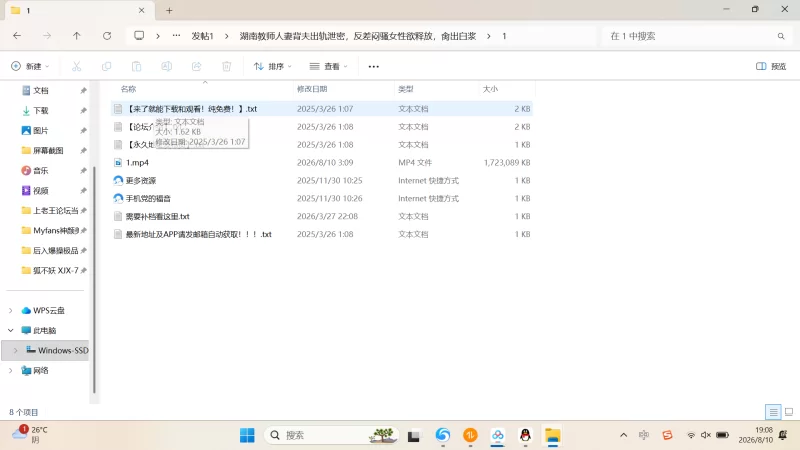
Task: Show hidden tray icons chevron
Action: [x=623, y=435]
